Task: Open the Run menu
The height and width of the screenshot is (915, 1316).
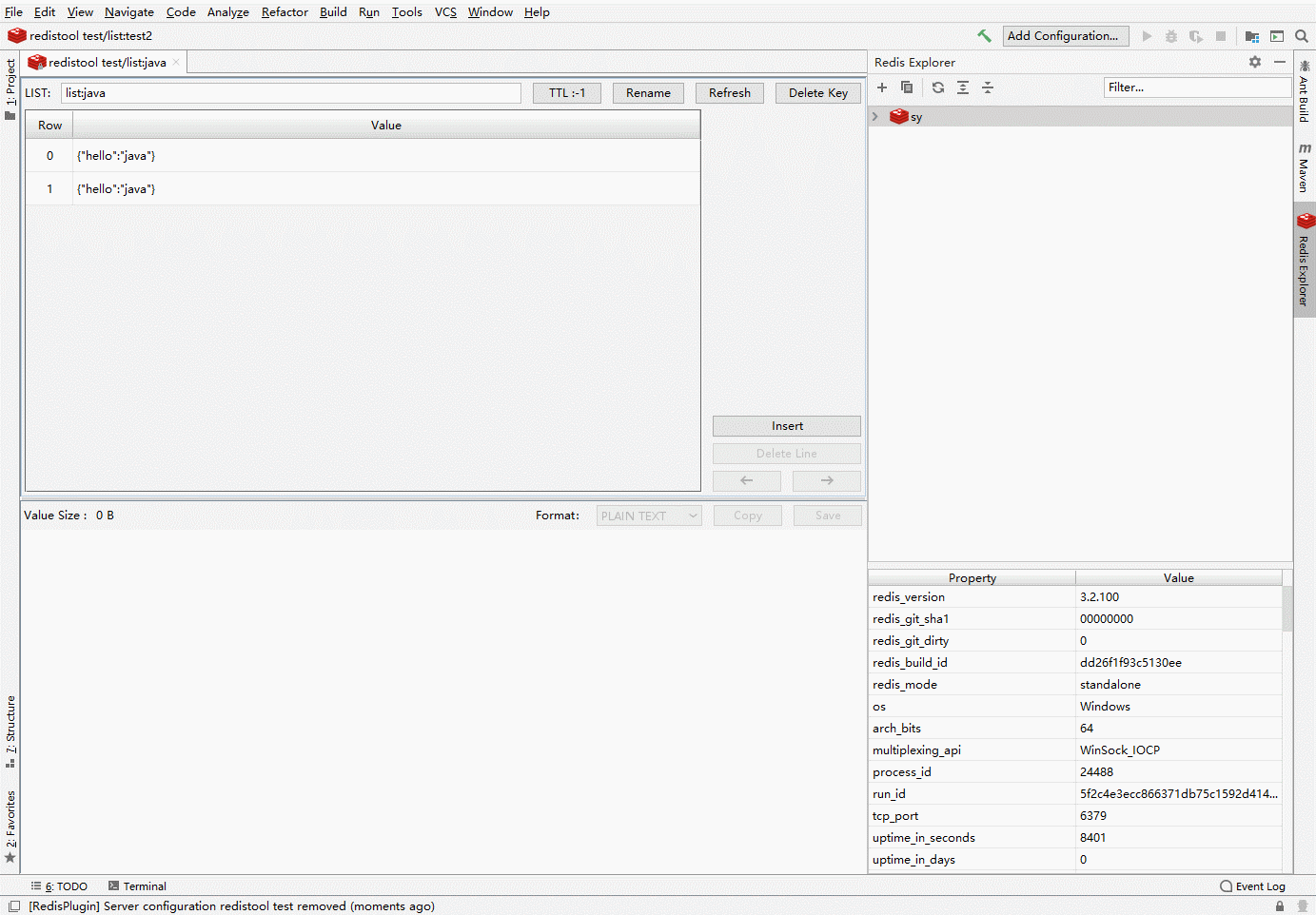Action: (369, 12)
